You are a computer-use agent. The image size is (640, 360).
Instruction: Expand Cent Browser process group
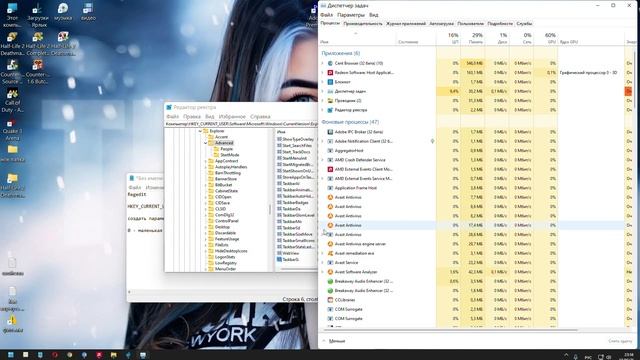(322, 63)
